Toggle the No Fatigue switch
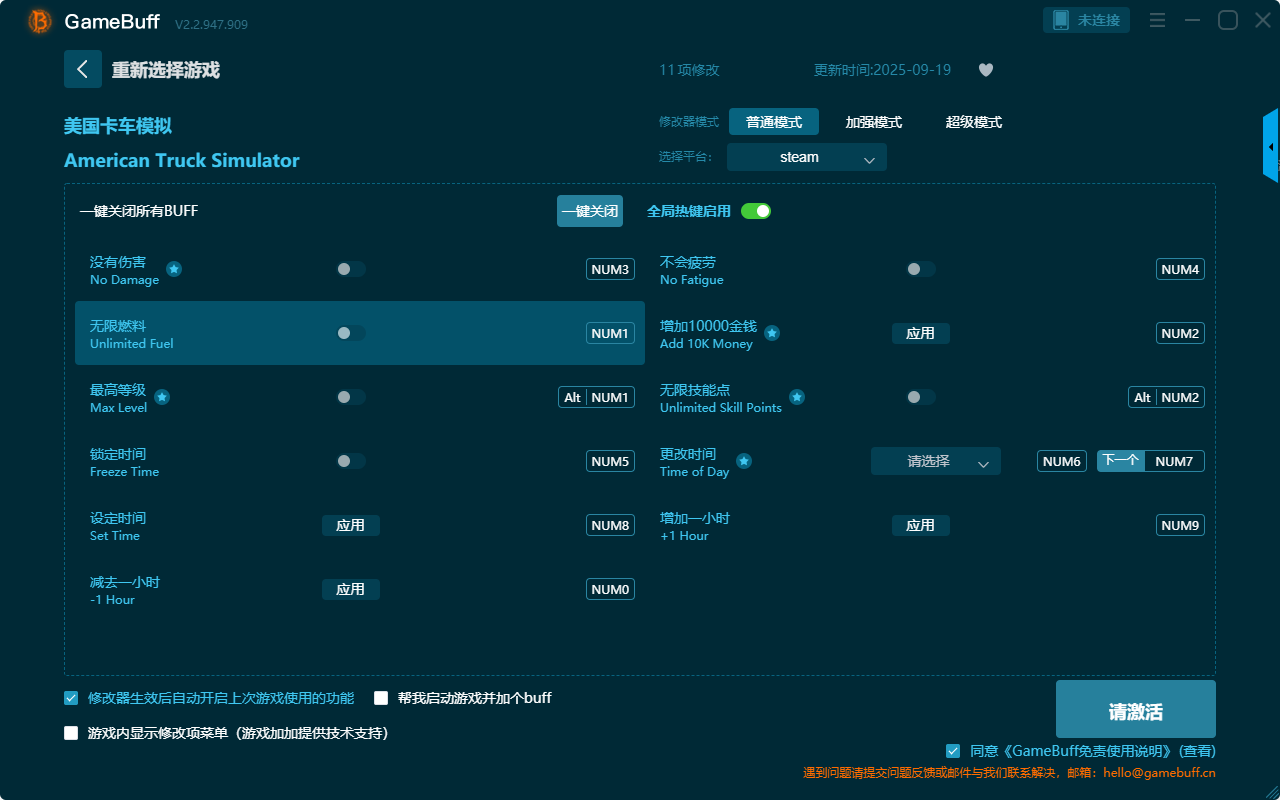 point(921,269)
